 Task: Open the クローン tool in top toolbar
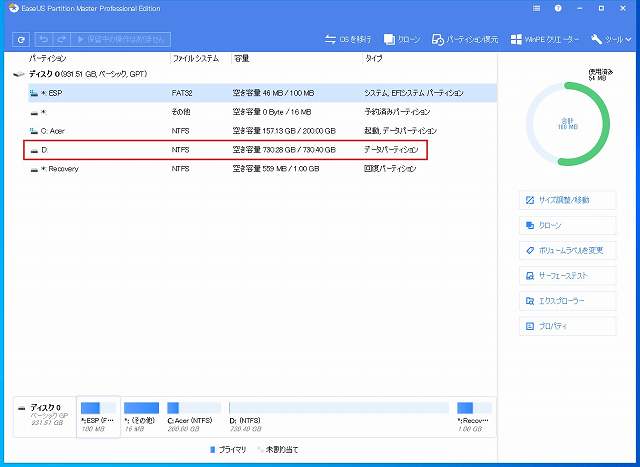pyautogui.click(x=402, y=39)
